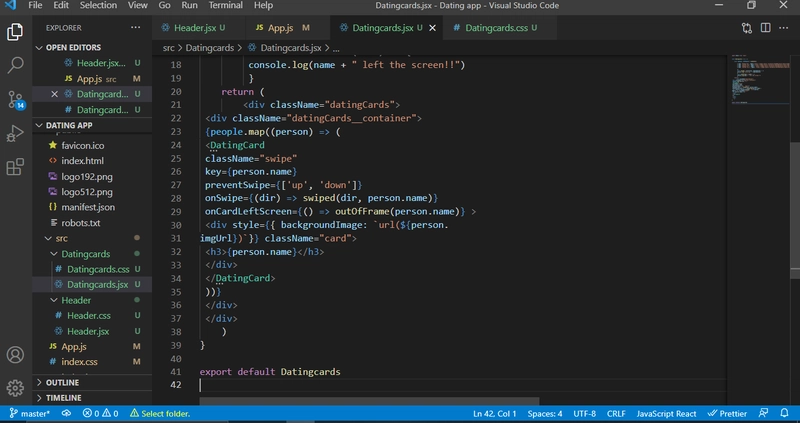This screenshot has width=800, height=423.
Task: Open the Search view in activity bar
Action: [x=15, y=65]
